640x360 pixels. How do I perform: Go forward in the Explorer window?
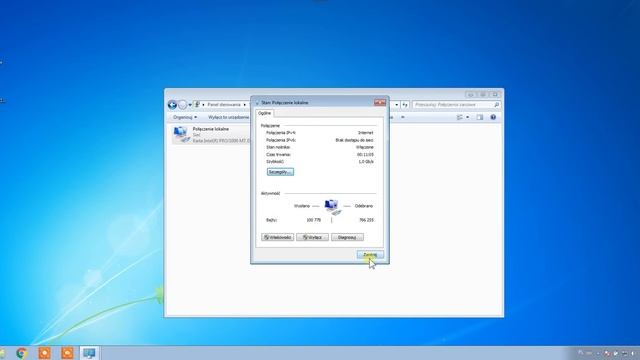tap(182, 105)
